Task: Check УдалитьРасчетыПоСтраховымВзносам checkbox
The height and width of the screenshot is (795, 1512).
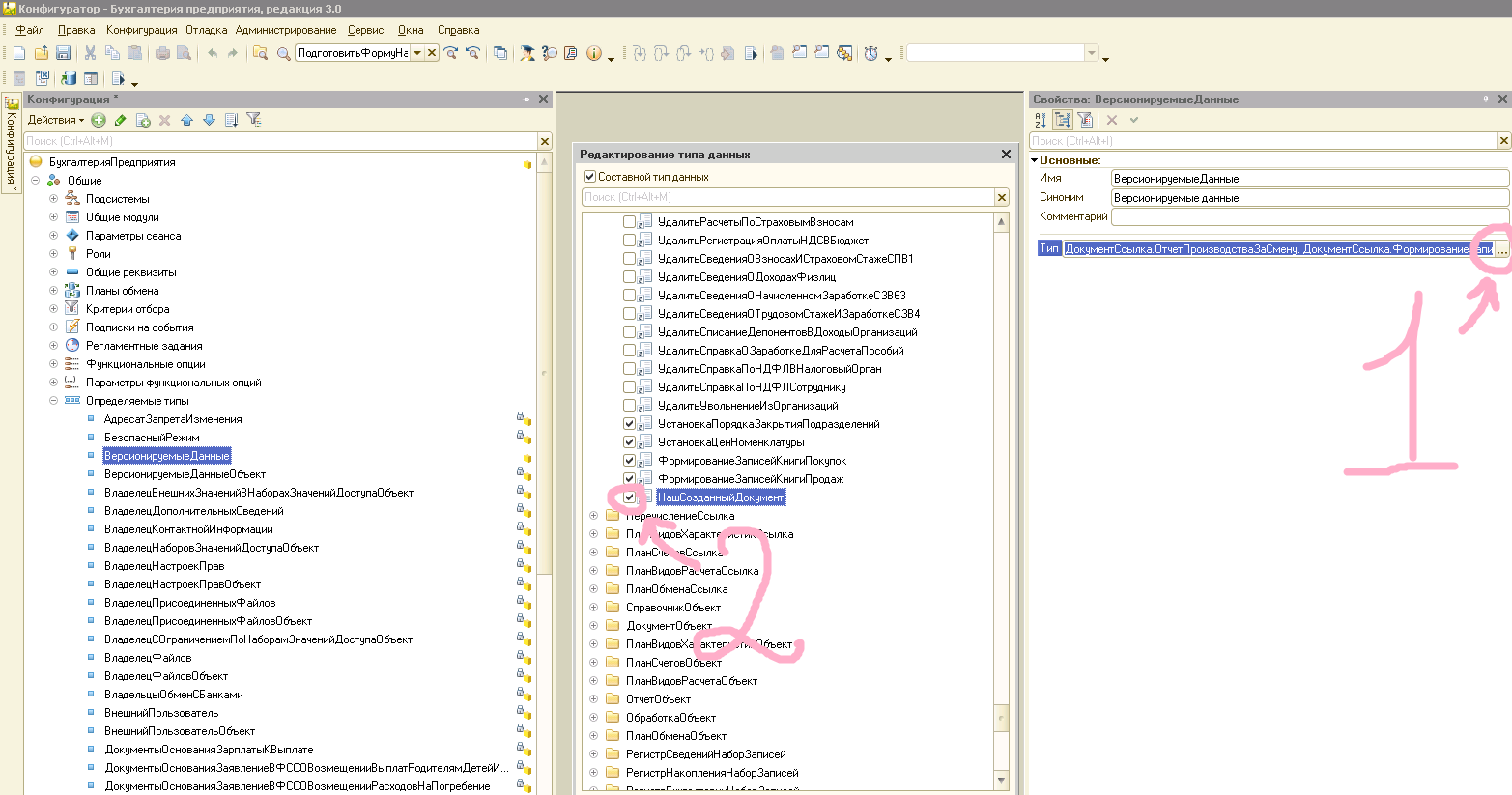Action: click(x=630, y=222)
